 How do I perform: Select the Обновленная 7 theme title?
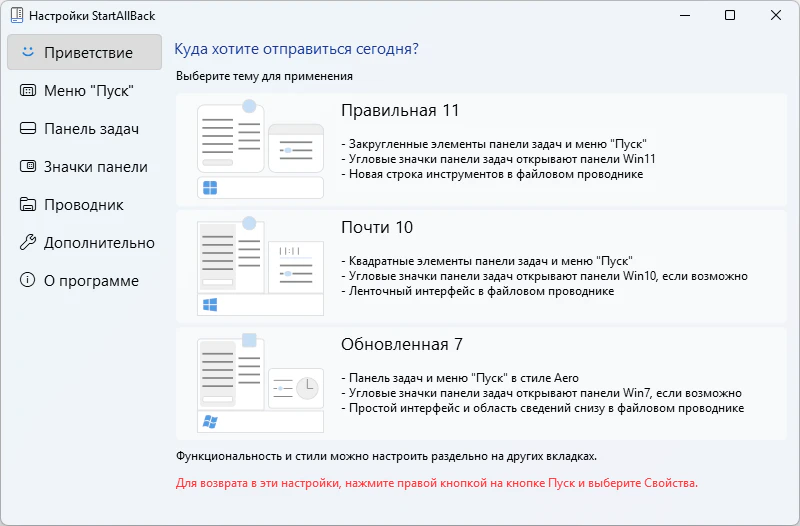pos(402,344)
